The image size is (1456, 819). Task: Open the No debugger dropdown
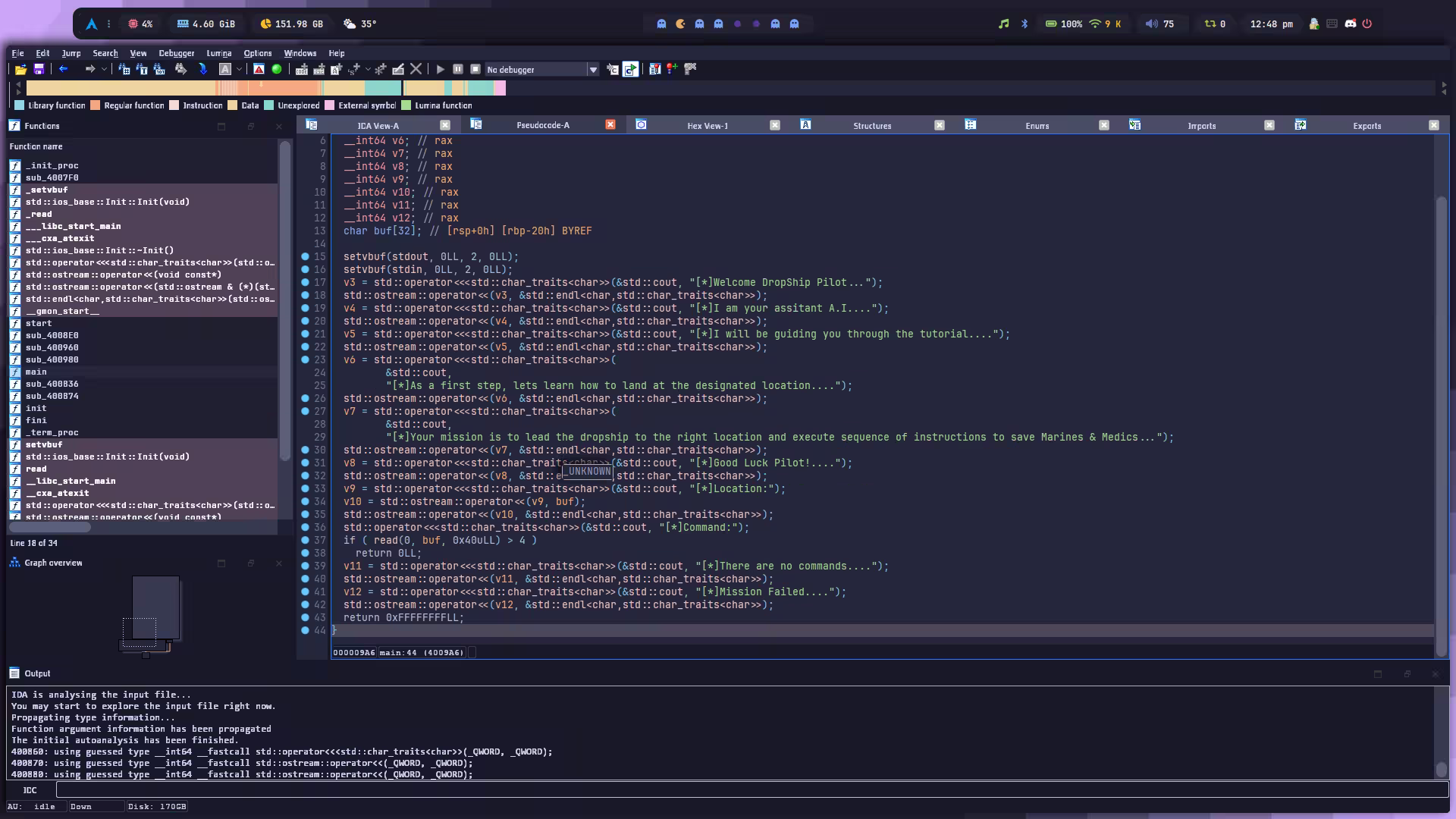point(593,70)
